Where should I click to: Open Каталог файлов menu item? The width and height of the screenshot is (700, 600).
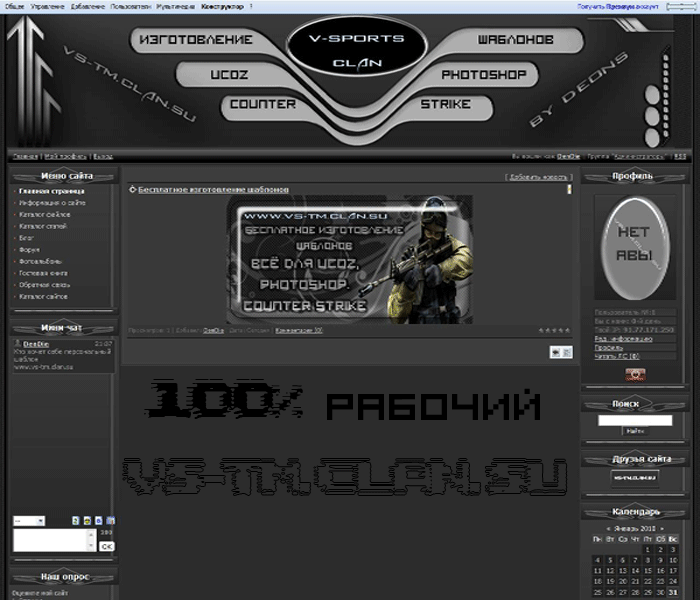[x=44, y=214]
